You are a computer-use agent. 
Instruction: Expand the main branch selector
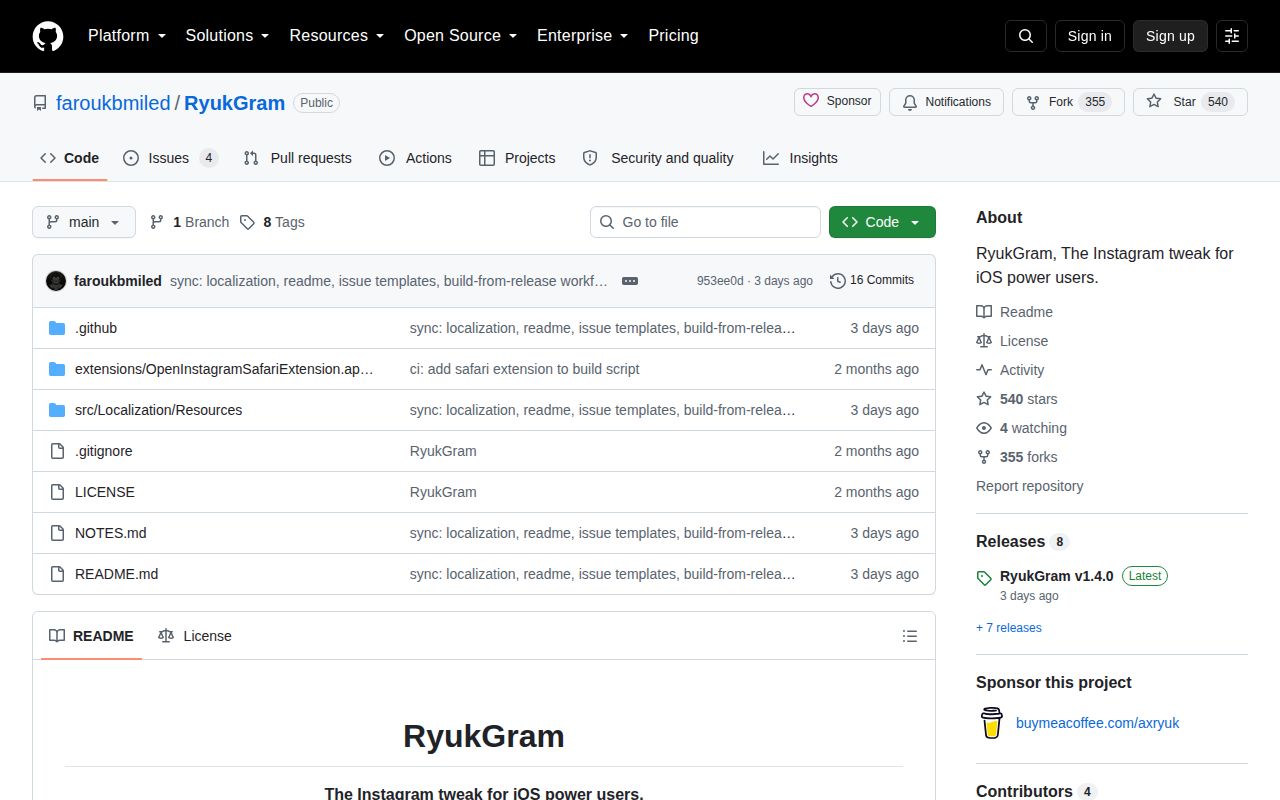(84, 222)
